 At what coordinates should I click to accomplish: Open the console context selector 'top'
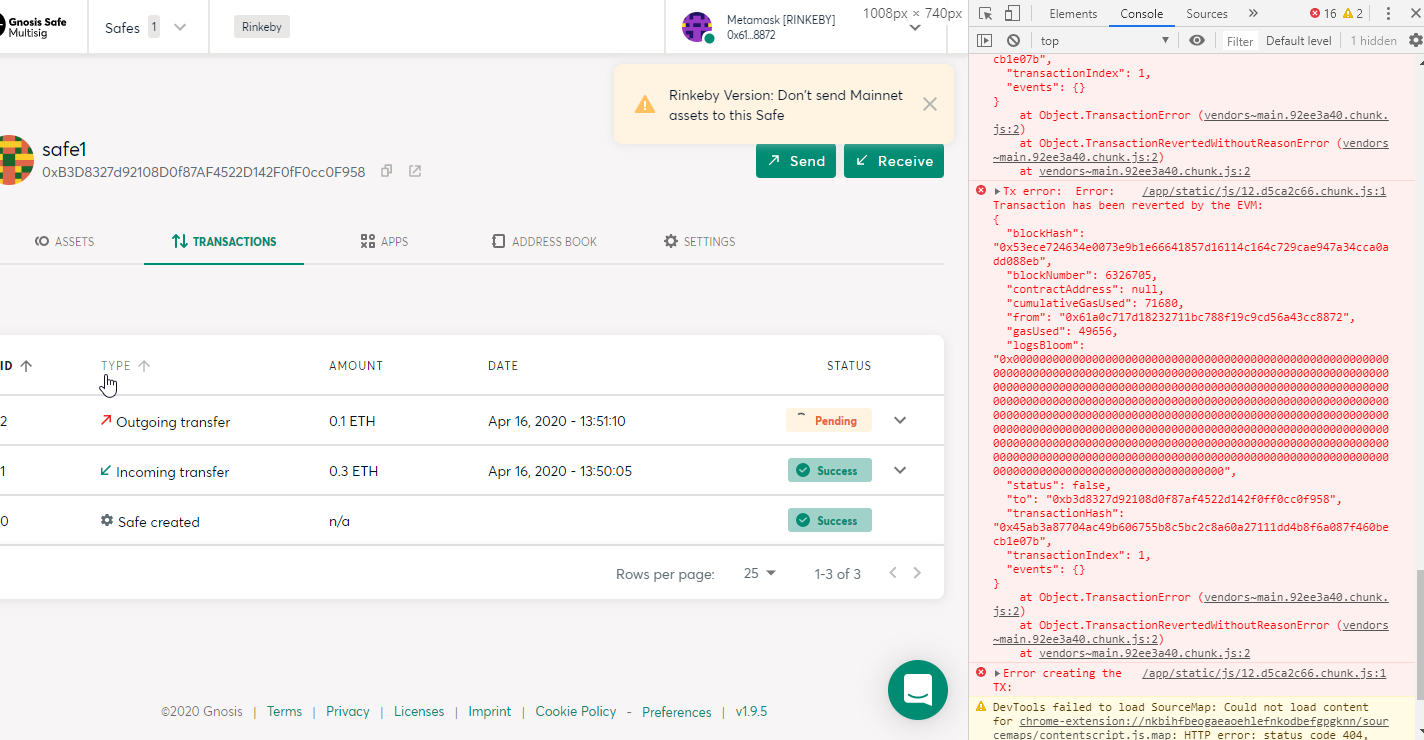(x=1104, y=41)
